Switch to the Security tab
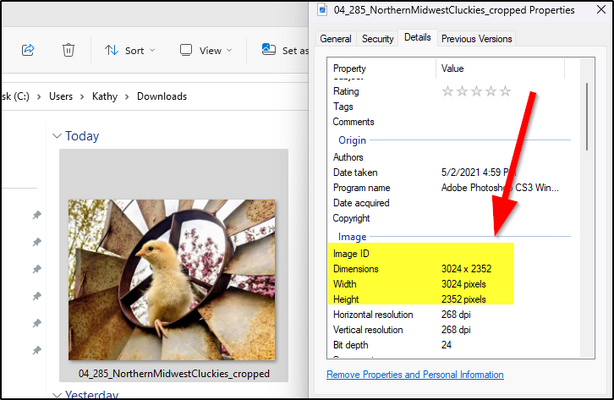 [x=377, y=39]
